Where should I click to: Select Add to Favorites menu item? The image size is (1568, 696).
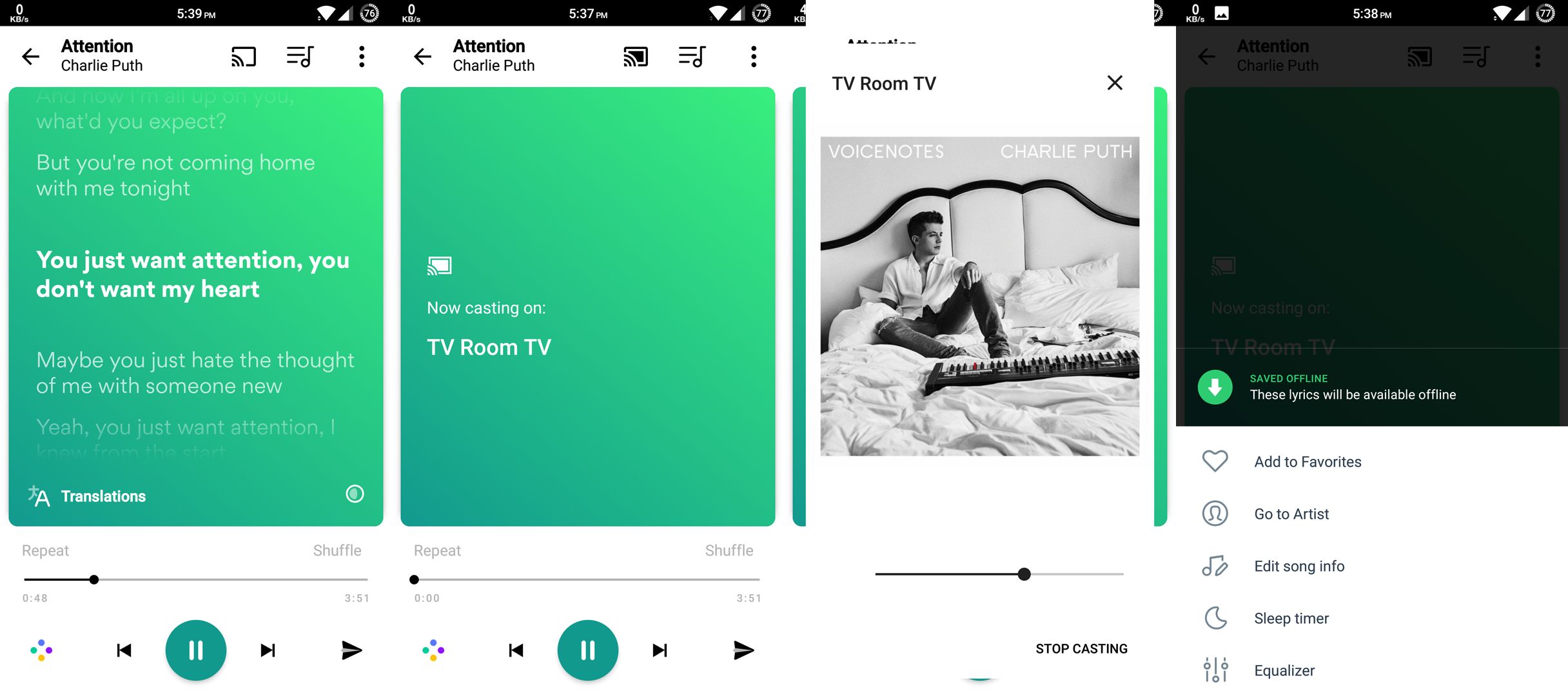pos(1307,460)
